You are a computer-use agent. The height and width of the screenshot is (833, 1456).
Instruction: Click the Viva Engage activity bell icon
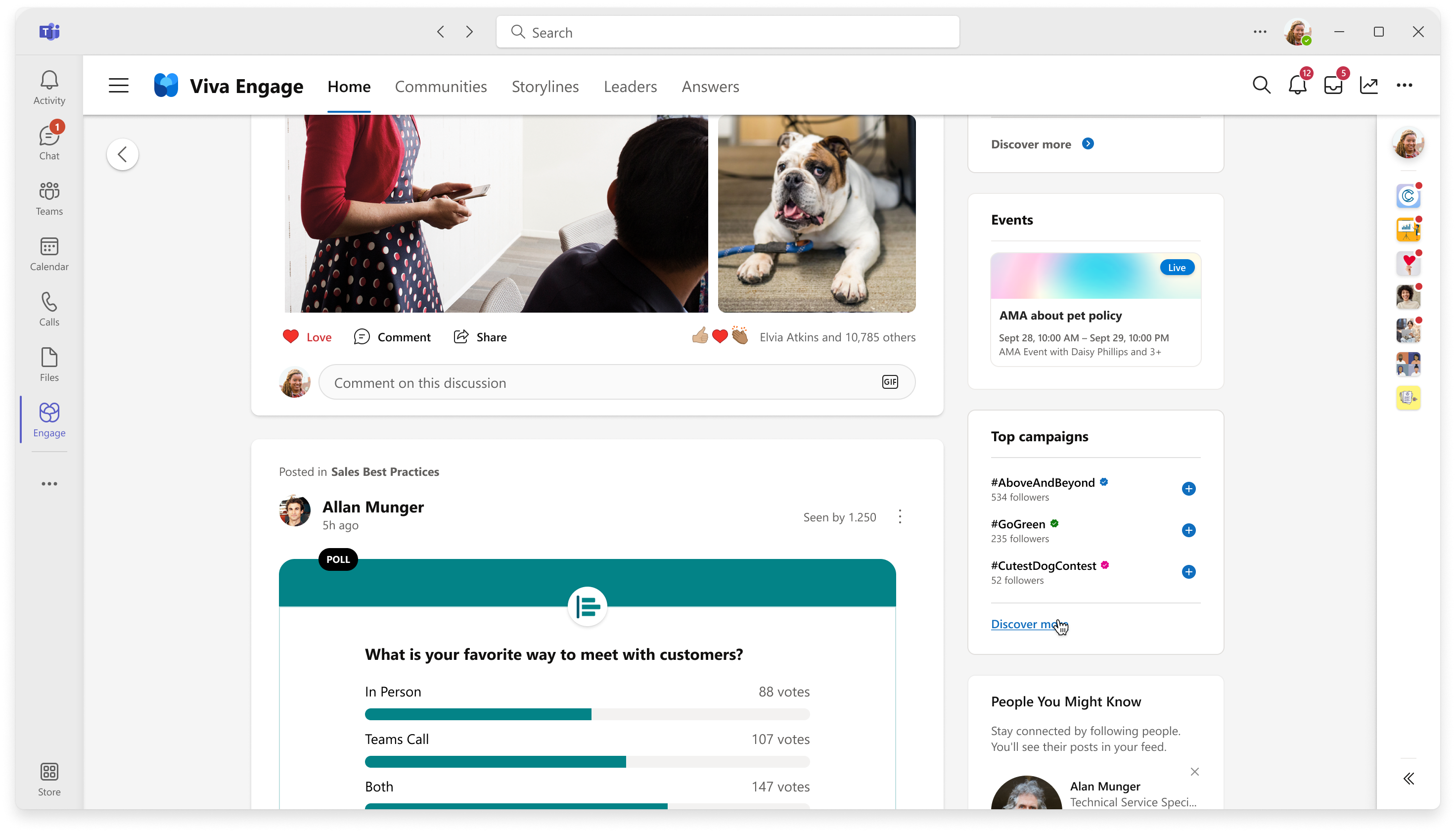click(1297, 85)
